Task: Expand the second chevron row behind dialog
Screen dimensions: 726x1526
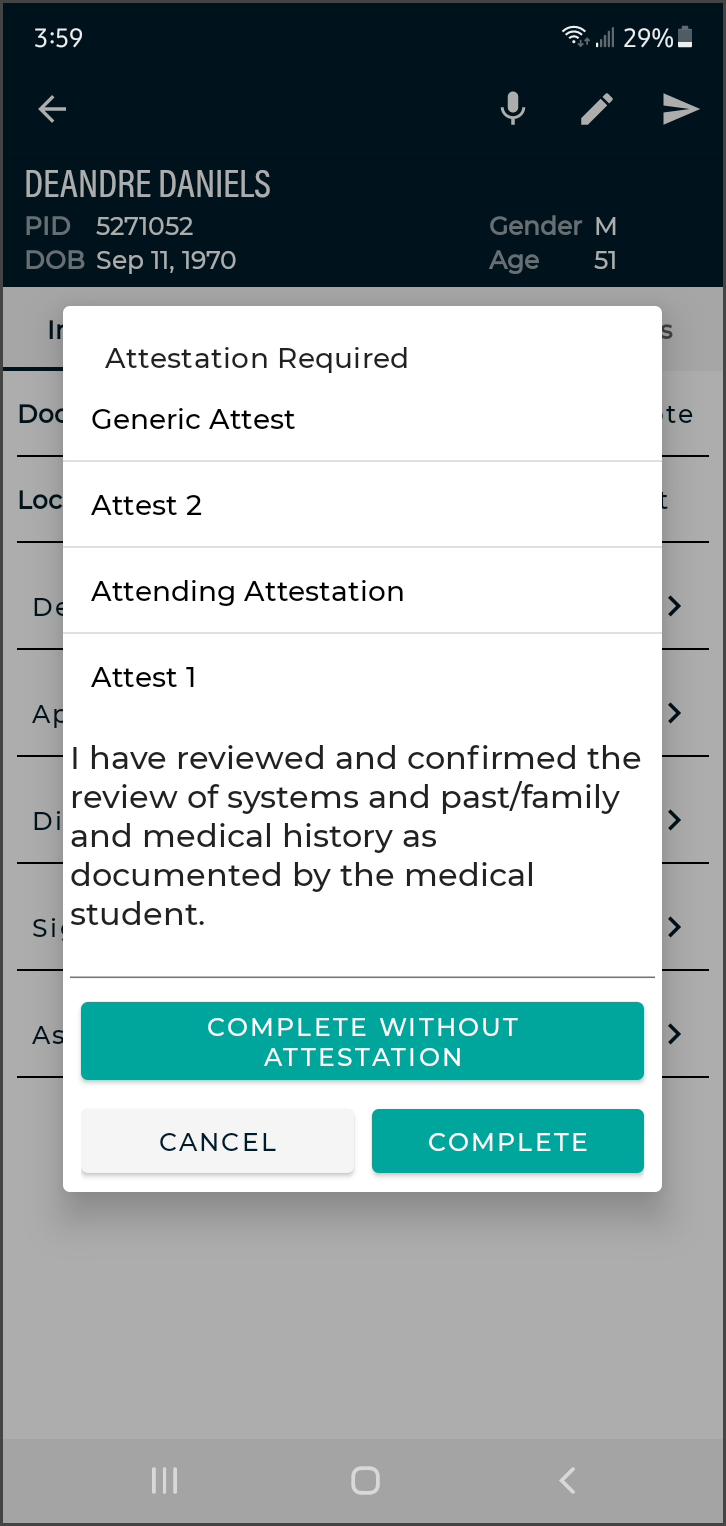Action: coord(675,713)
